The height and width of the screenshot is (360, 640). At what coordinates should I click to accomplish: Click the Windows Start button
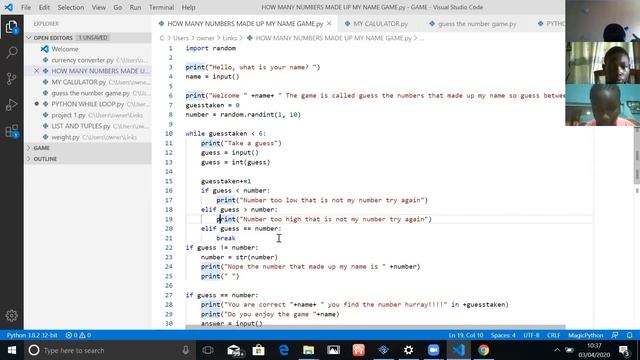(x=12, y=350)
